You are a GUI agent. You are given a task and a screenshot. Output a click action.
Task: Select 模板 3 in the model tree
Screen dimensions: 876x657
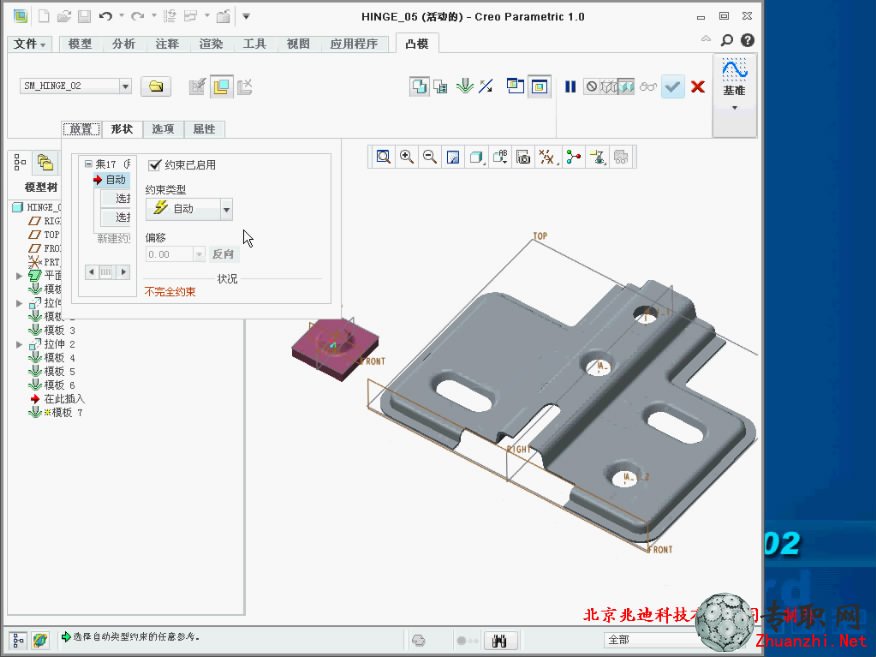click(59, 330)
